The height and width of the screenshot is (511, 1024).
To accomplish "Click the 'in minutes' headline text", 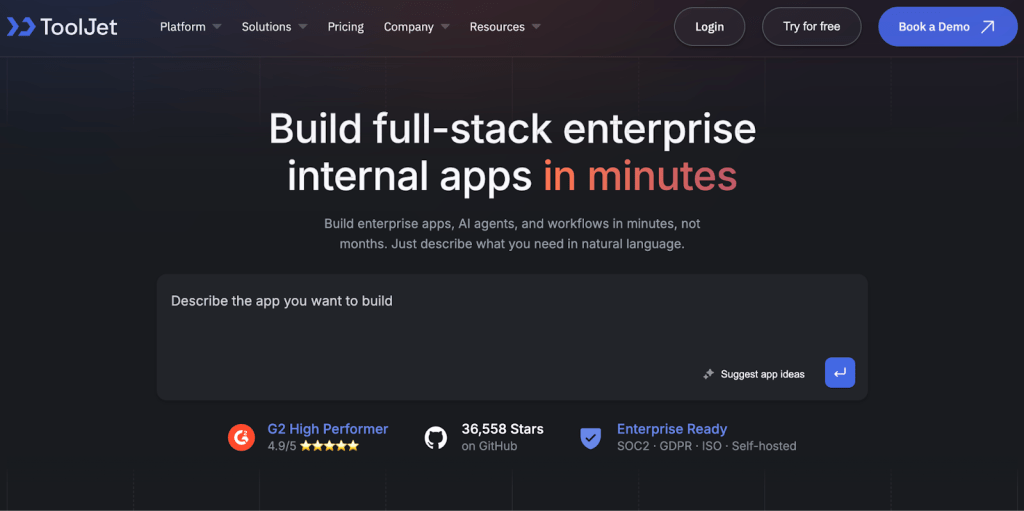I will tap(640, 176).
